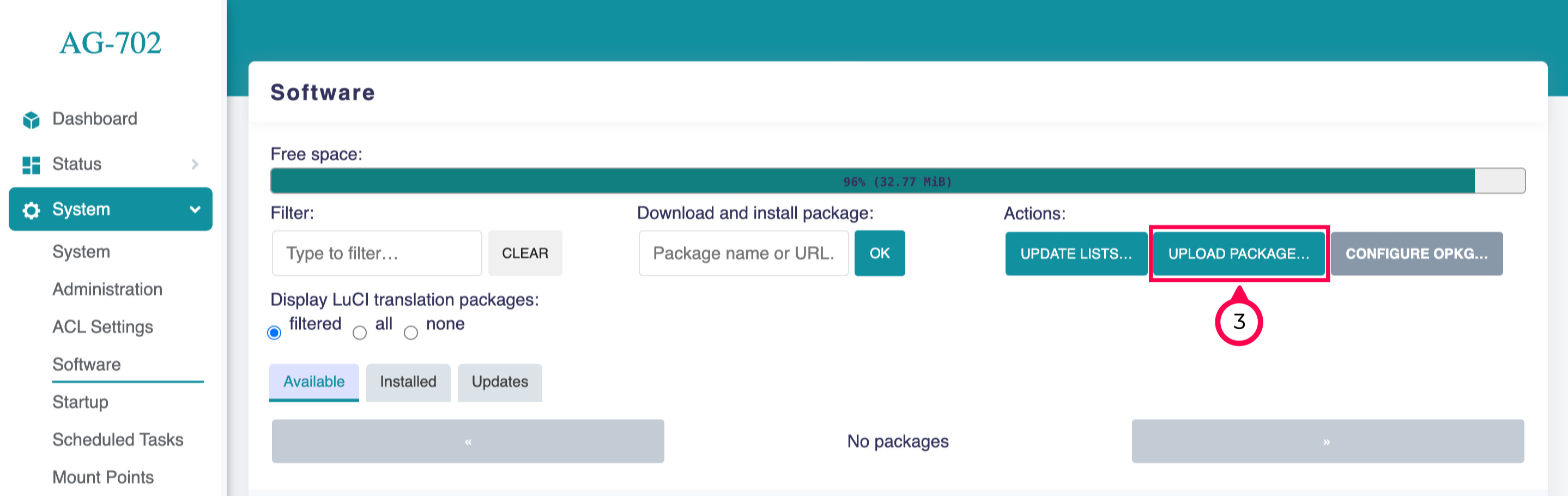Collapse the System menu chevron
1568x496 pixels.
(x=195, y=209)
